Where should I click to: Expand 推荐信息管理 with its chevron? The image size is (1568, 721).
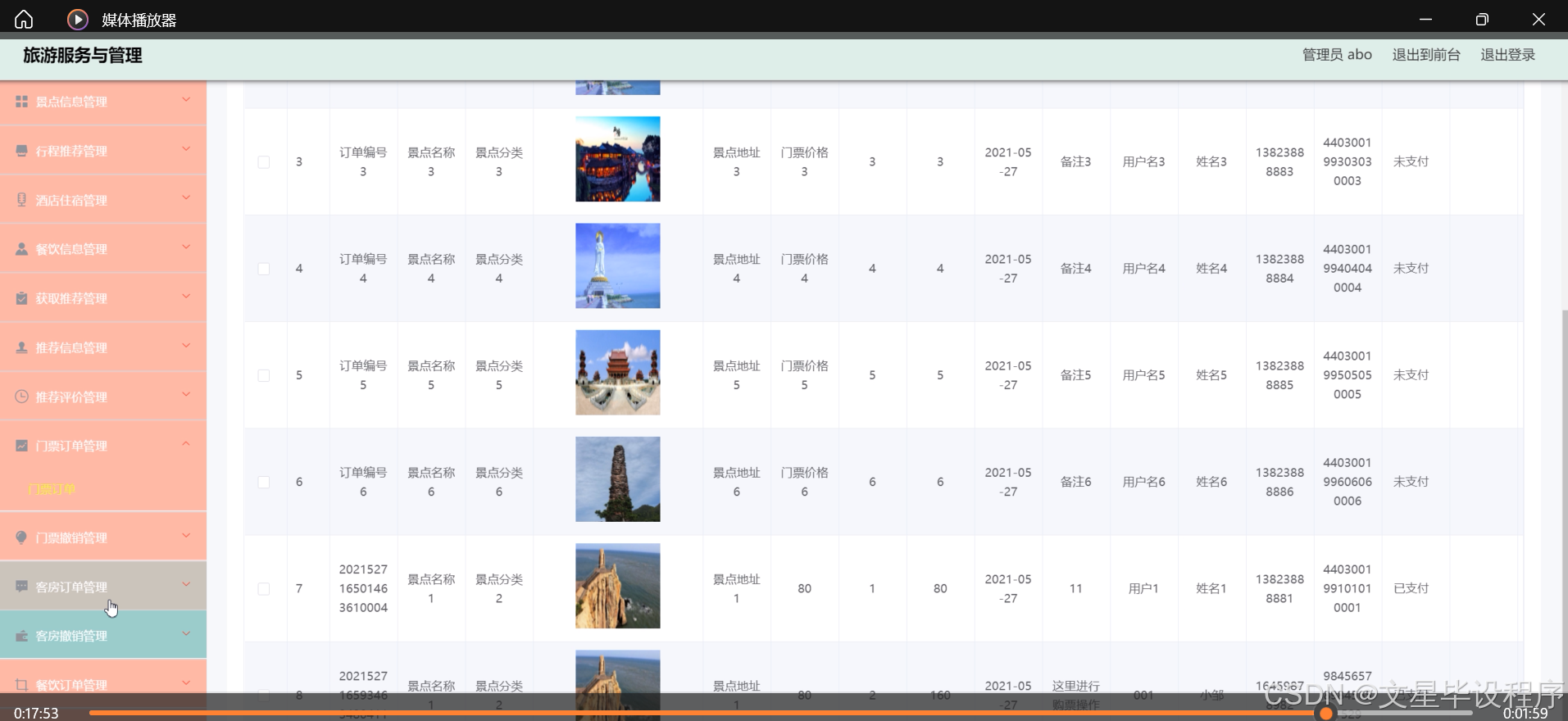pos(186,346)
